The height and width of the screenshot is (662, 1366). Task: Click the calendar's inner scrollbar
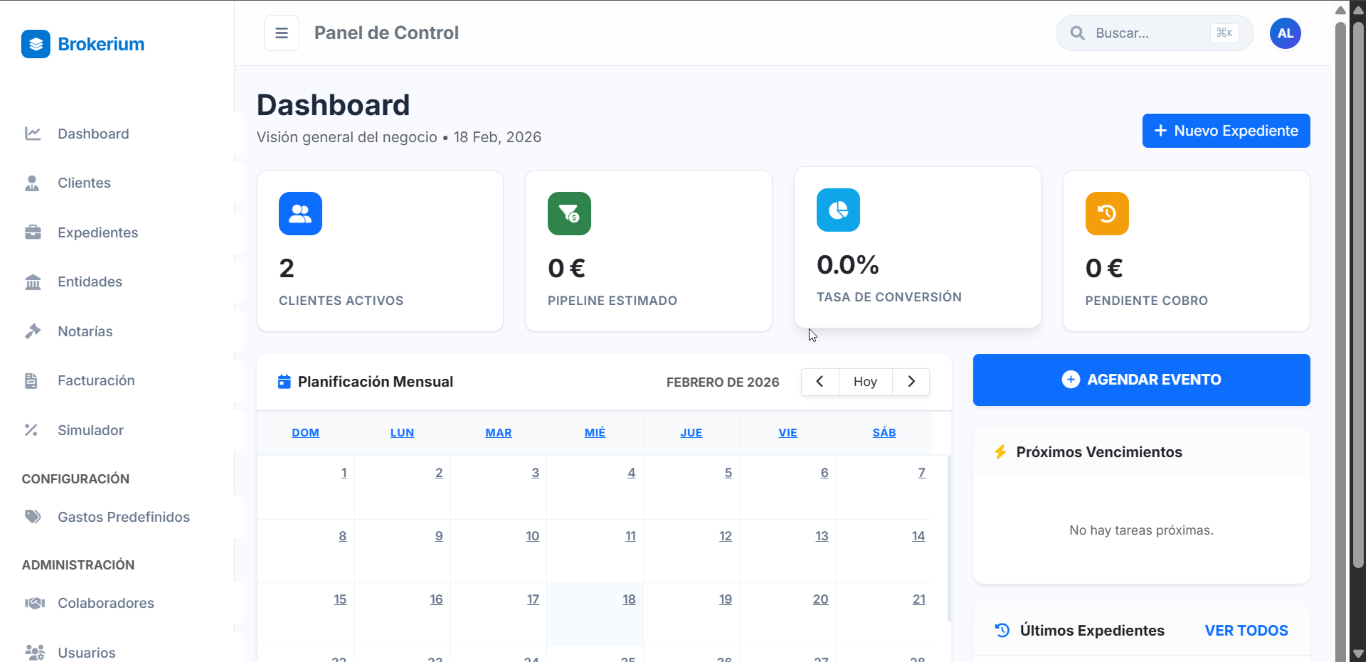coord(948,537)
